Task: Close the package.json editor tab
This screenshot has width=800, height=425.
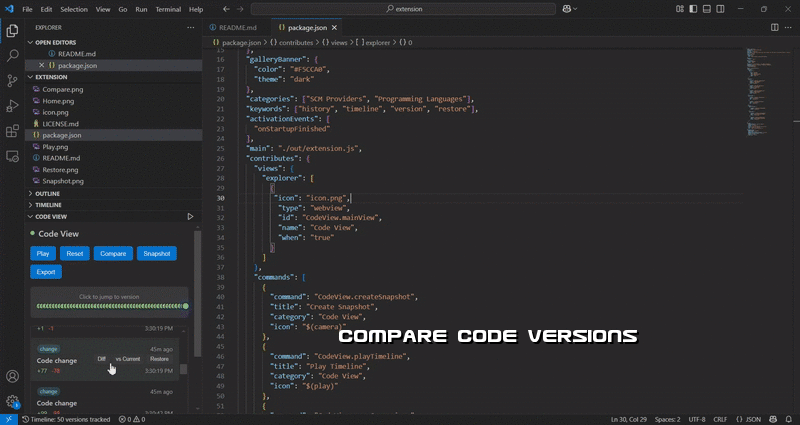Action: click(335, 28)
